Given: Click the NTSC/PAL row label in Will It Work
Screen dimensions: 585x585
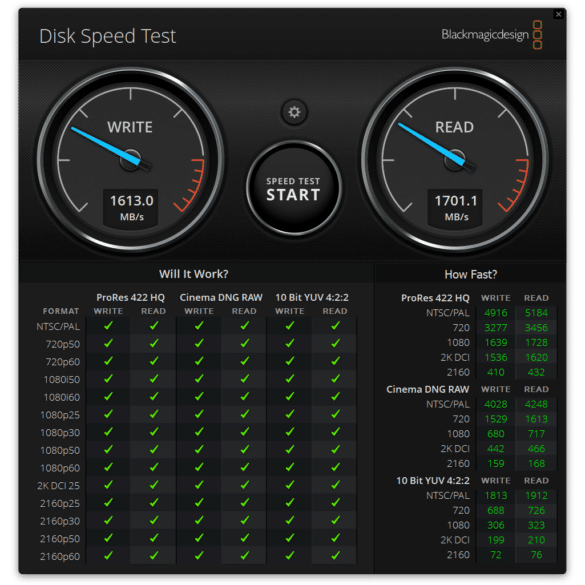Looking at the screenshot, I should (58, 327).
